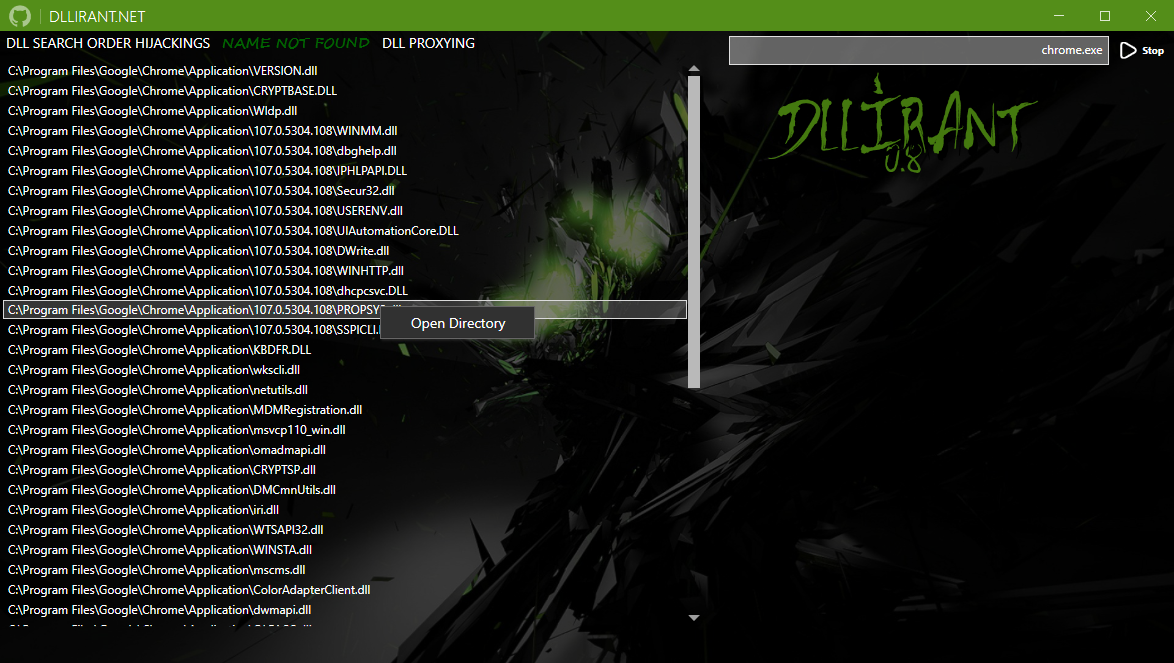The height and width of the screenshot is (663, 1174).
Task: Click the Stop play-arrow icon
Action: (1128, 50)
